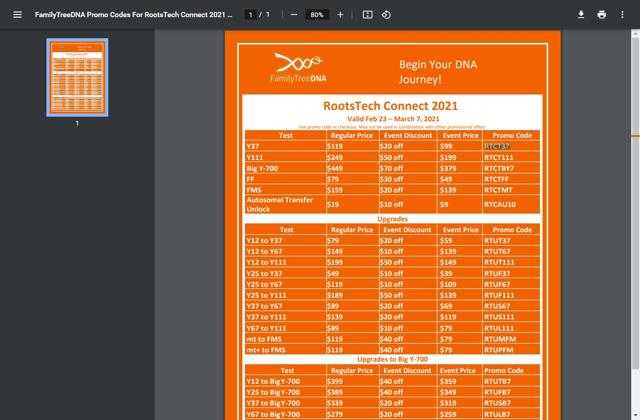Click the 'Y12 to Y37' row label
This screenshot has width=640, height=420.
tap(264, 240)
